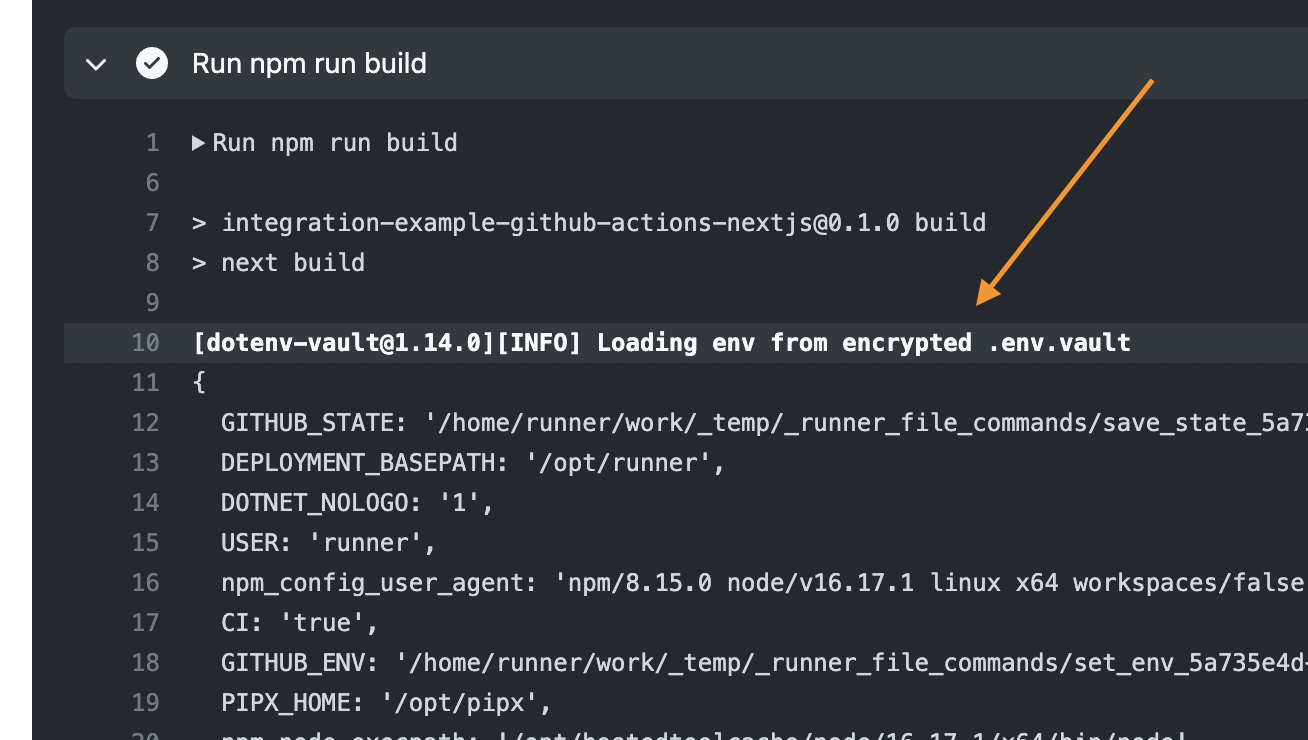Select line number 16 for npm_config_user_agent
Screen dimensions: 1308x740
[x=146, y=583]
